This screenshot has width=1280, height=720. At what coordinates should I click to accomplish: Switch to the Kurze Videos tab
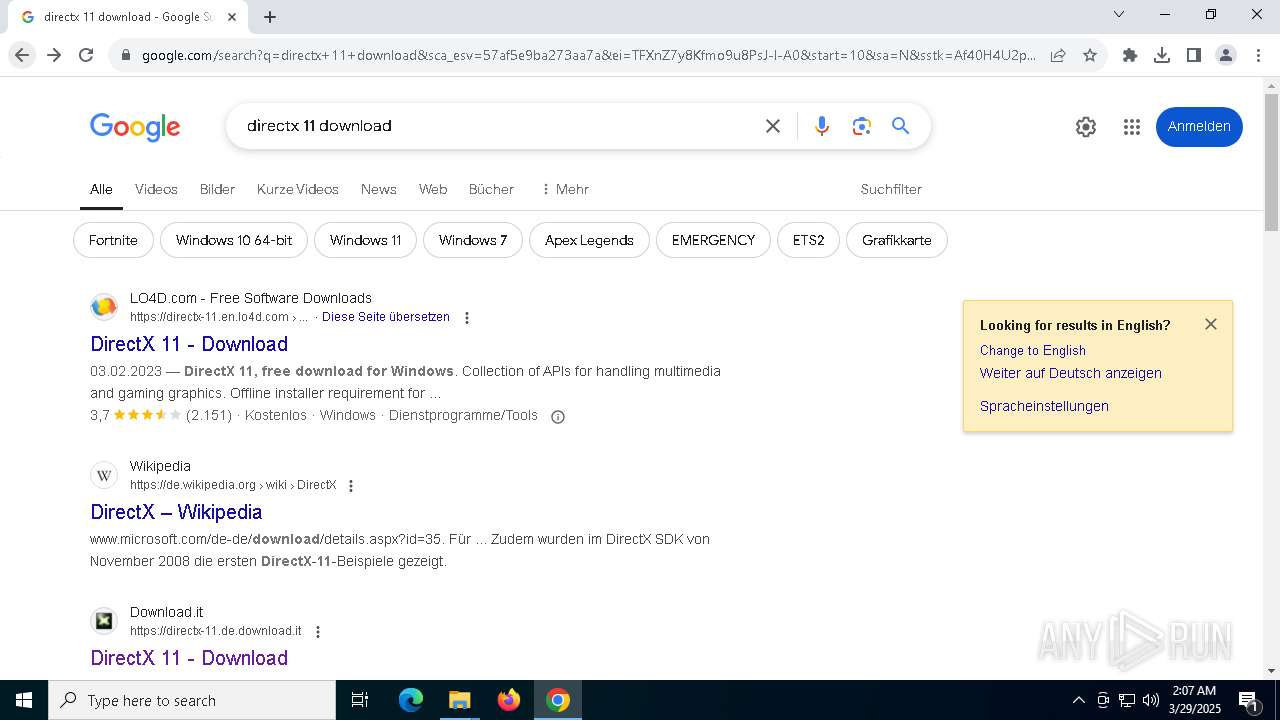click(x=298, y=189)
